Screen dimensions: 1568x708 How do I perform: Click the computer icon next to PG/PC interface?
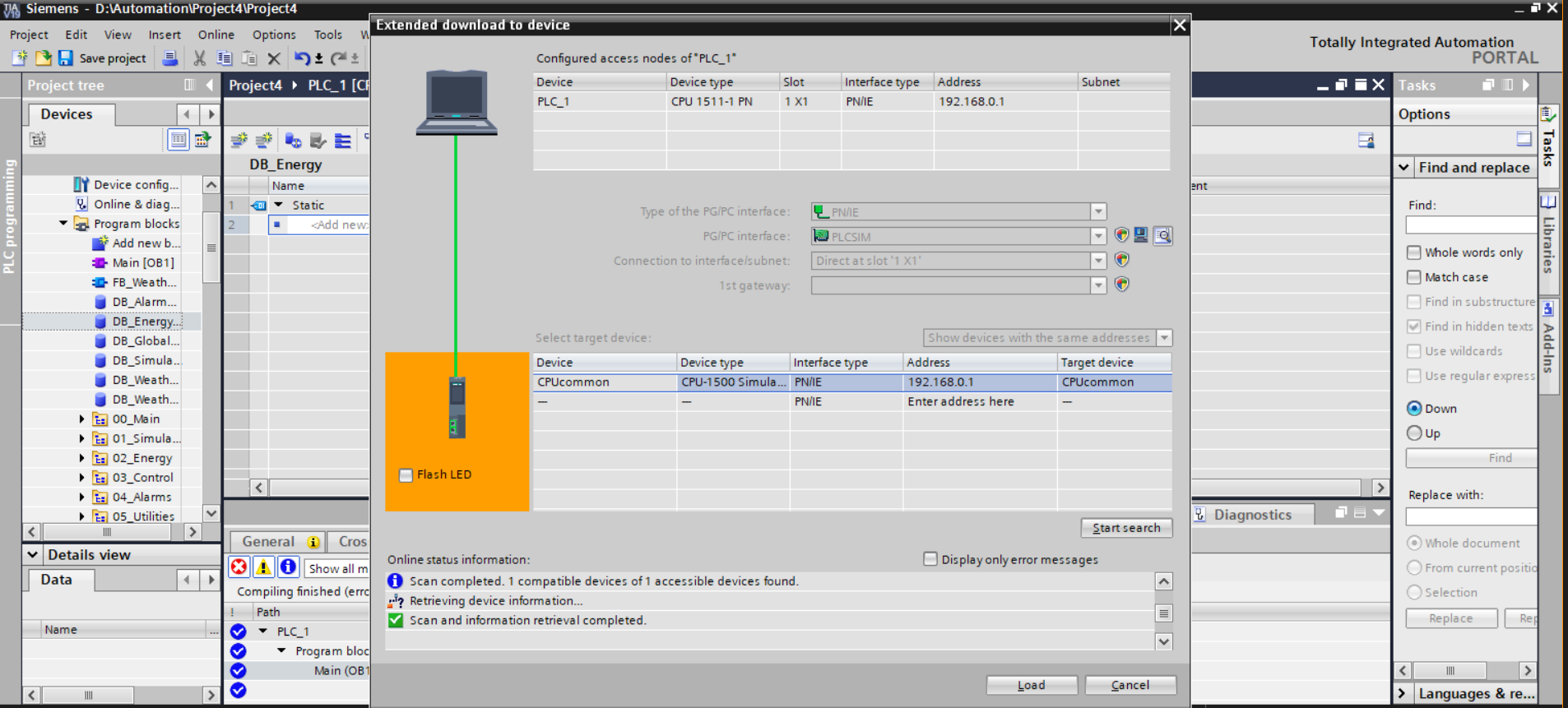pyautogui.click(x=1141, y=235)
